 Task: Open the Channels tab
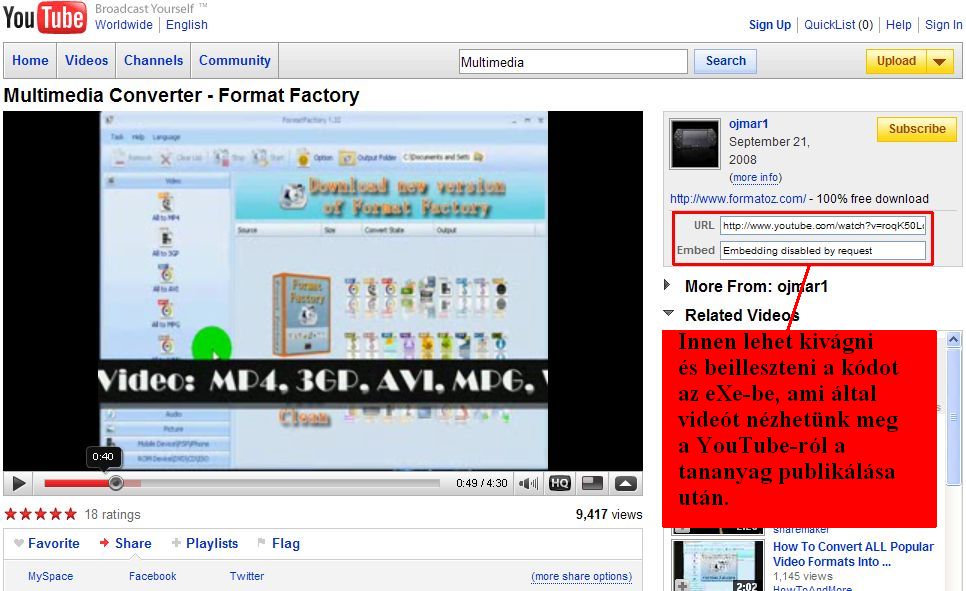153,60
